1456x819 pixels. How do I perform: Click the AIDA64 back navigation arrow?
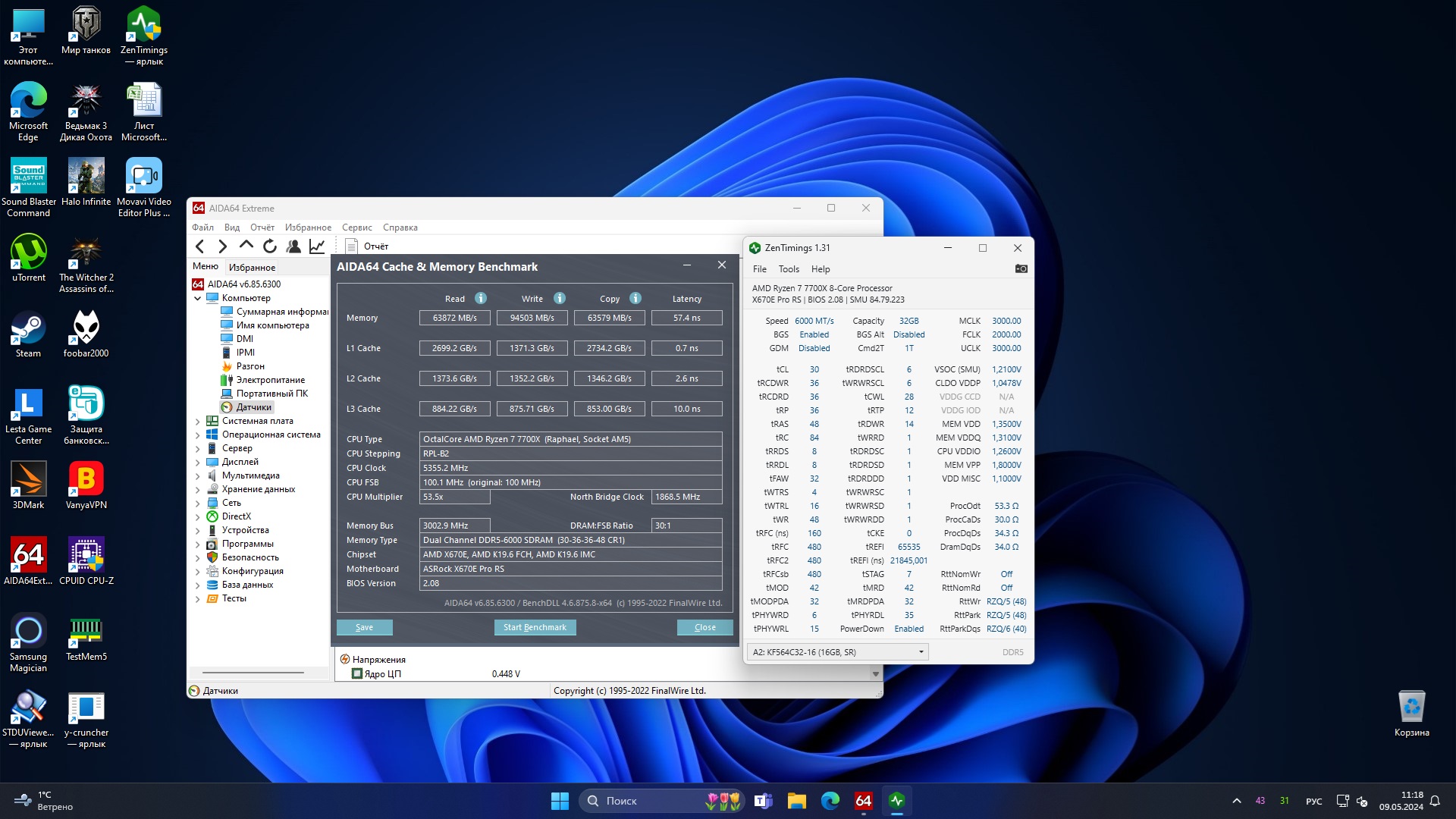pos(200,246)
